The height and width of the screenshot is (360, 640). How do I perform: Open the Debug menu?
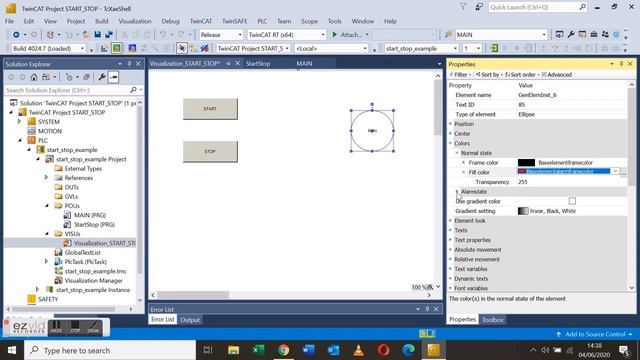pos(170,21)
